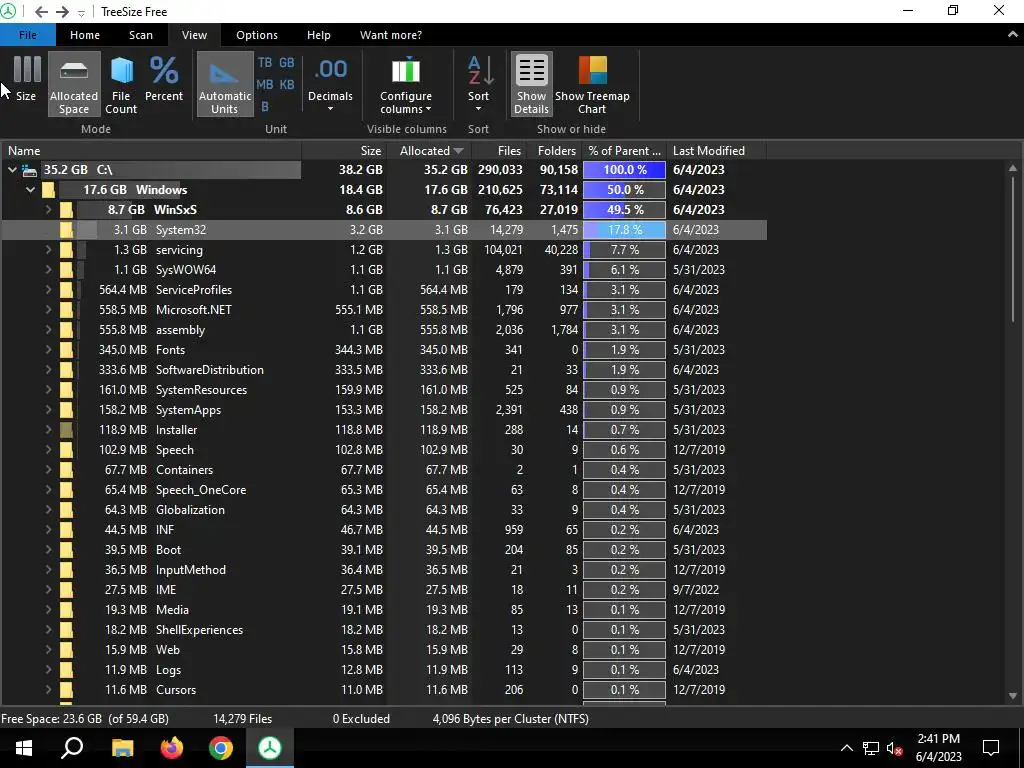Sort by the Size column header
This screenshot has width=1024, height=768.
point(344,151)
